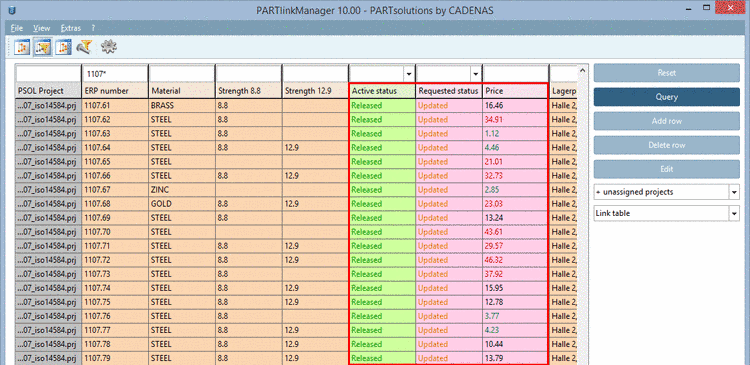This screenshot has height=365, width=750.
Task: Click the table's vertical scrollbar up arrow
Action: [582, 71]
